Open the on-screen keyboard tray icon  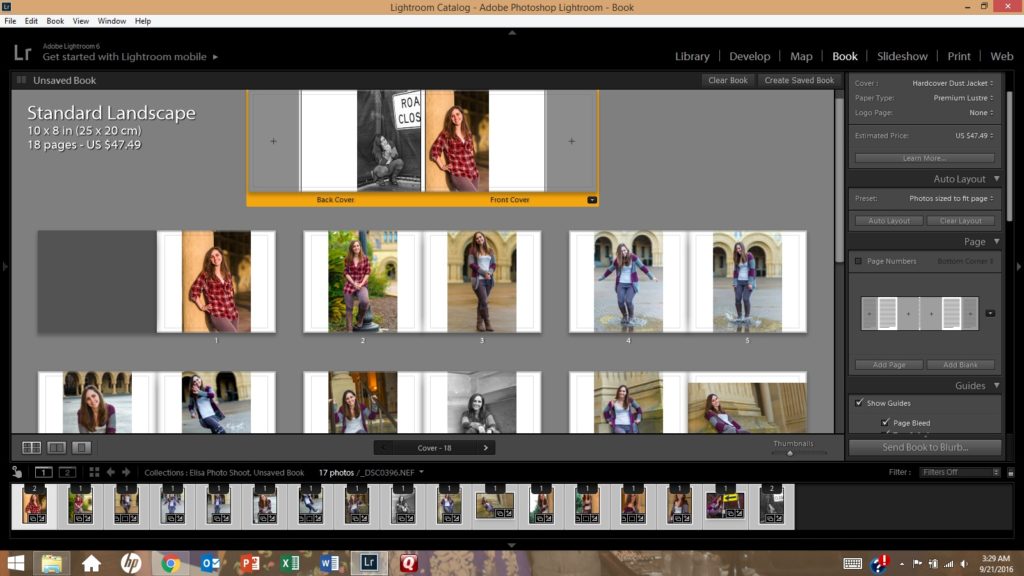pyautogui.click(x=852, y=563)
